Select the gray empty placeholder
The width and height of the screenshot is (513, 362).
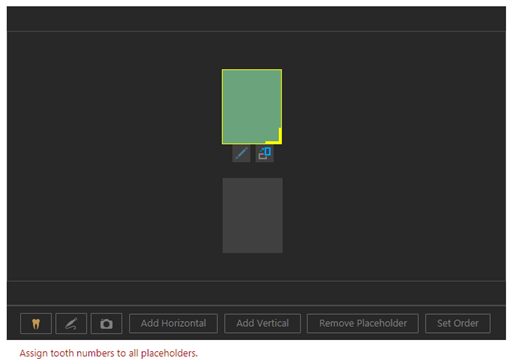(x=253, y=215)
